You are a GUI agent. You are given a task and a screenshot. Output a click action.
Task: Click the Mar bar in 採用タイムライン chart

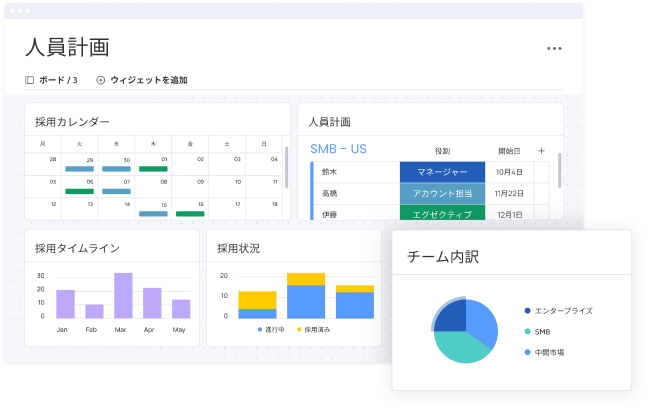(x=123, y=295)
